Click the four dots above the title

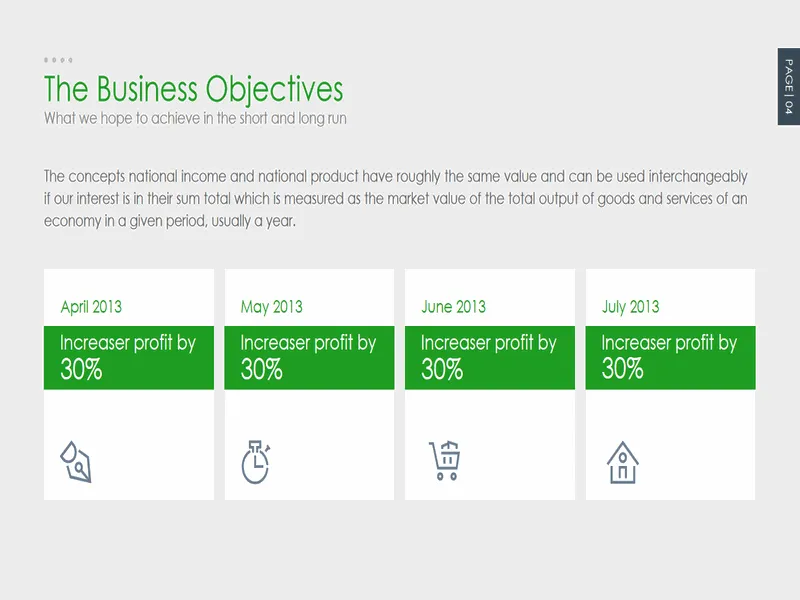click(x=58, y=60)
